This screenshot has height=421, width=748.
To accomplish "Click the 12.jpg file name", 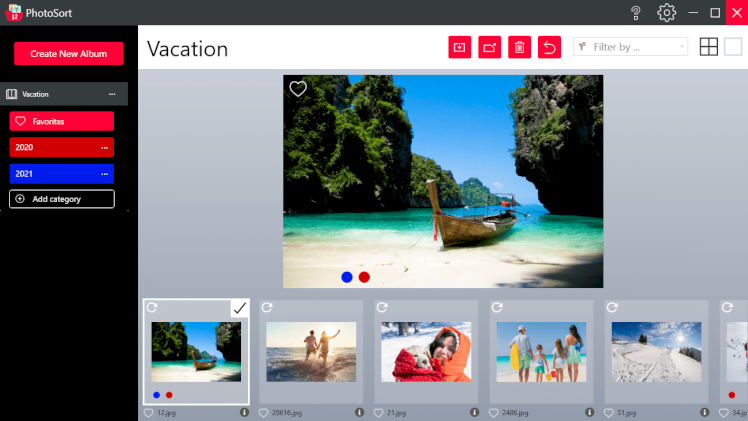I will [166, 413].
